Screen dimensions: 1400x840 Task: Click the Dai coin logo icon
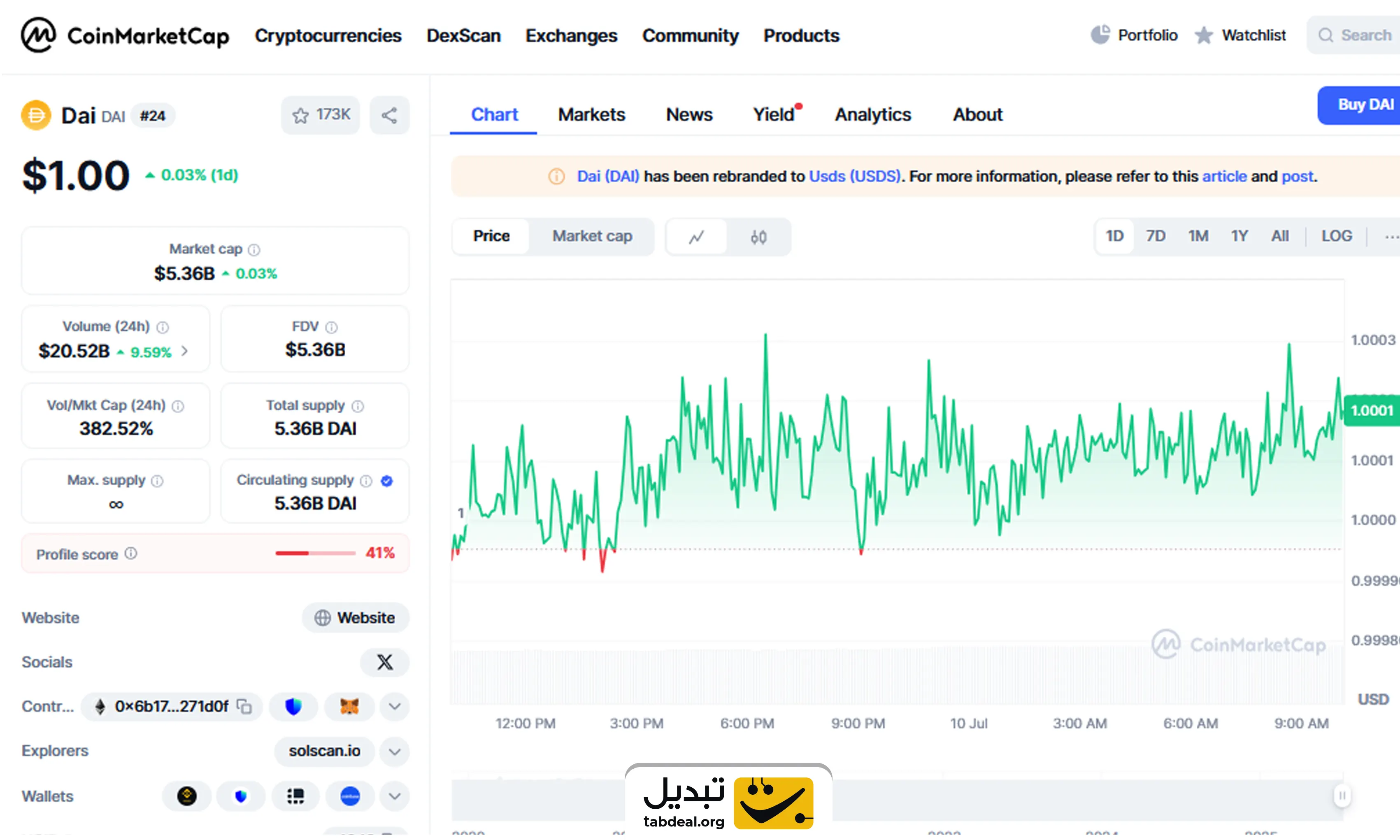36,116
